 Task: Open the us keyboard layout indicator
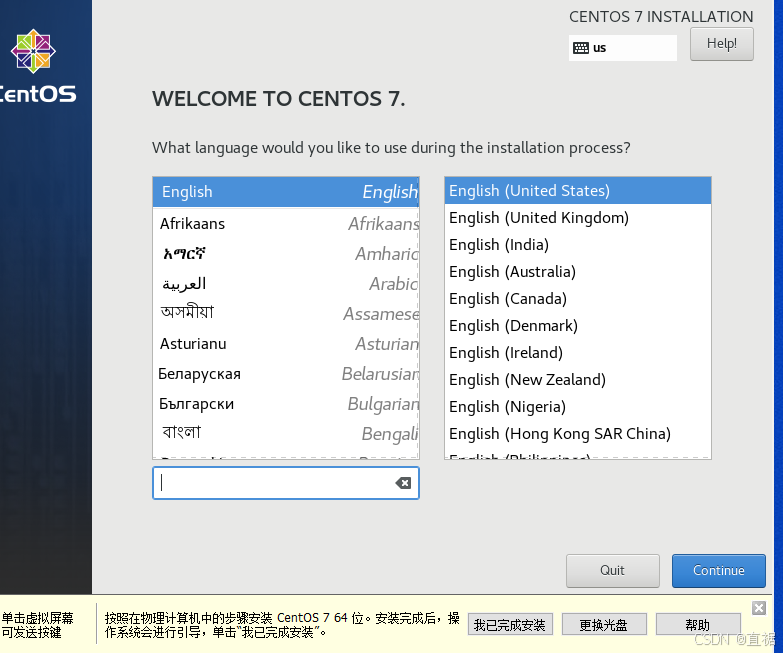pyautogui.click(x=623, y=48)
